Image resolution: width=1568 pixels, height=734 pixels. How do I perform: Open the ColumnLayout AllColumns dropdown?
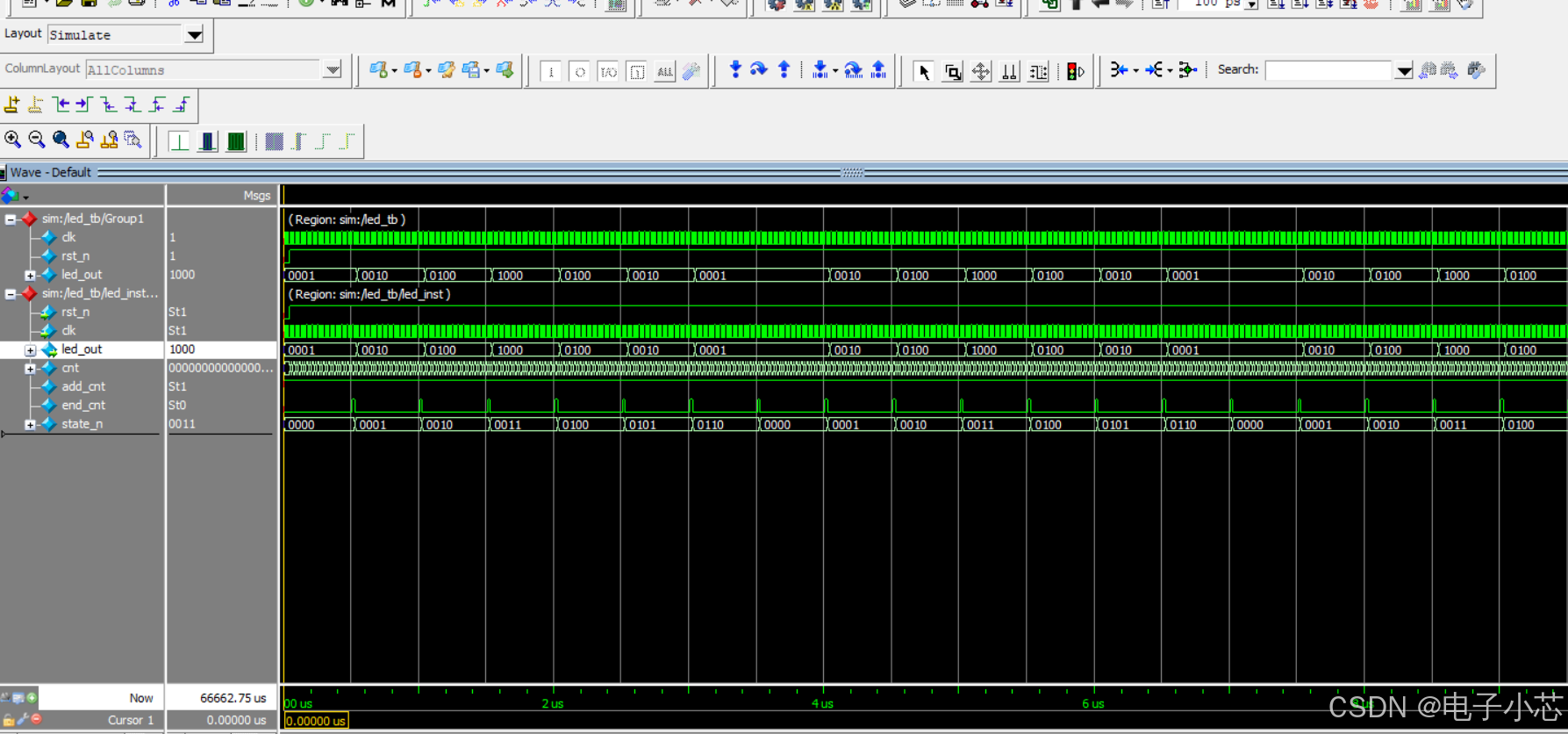pyautogui.click(x=332, y=70)
